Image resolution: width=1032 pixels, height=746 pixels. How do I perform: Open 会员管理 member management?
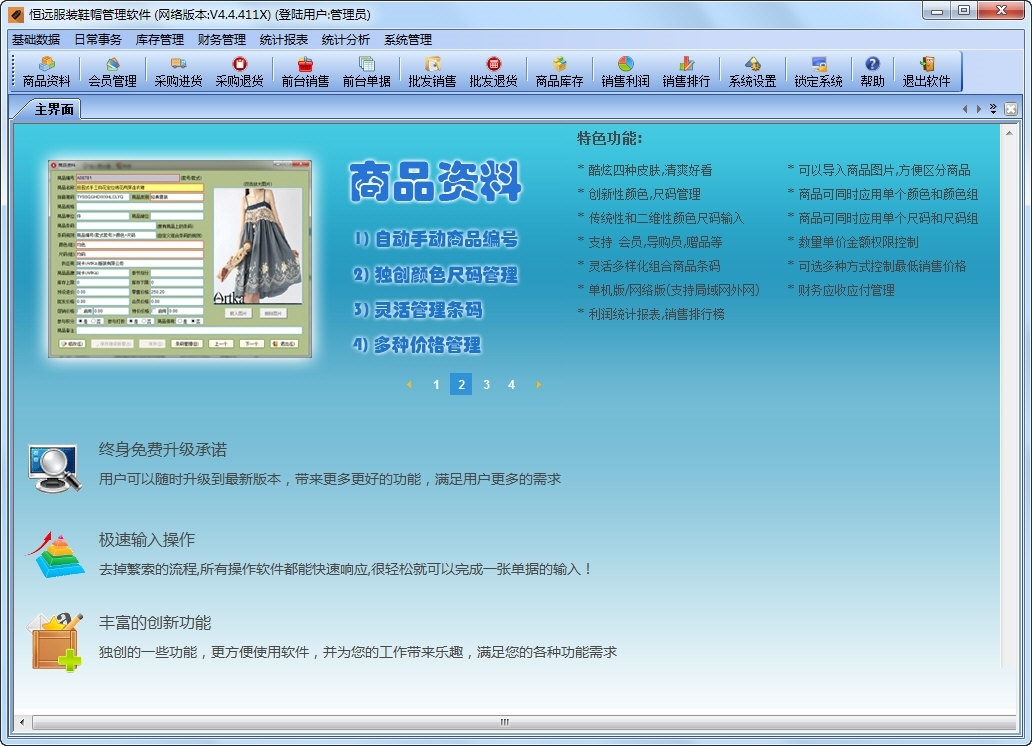113,72
